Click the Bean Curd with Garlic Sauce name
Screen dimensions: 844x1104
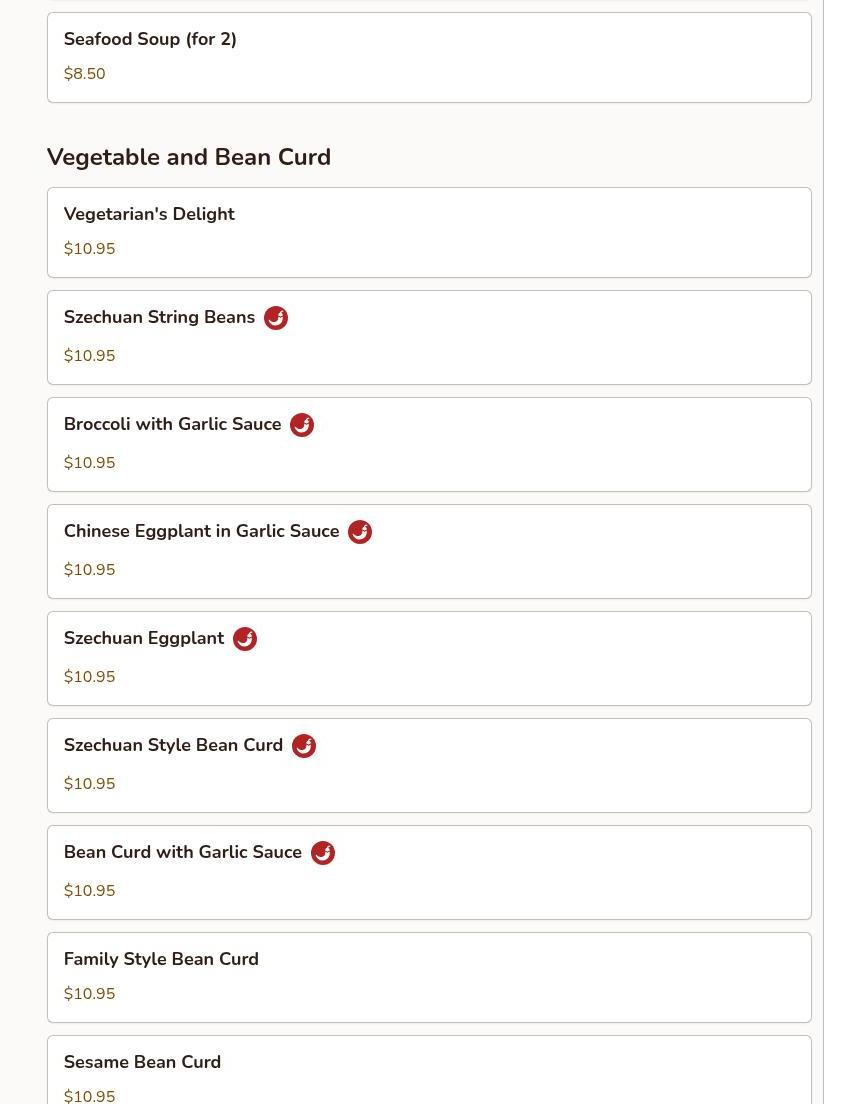coord(182,852)
